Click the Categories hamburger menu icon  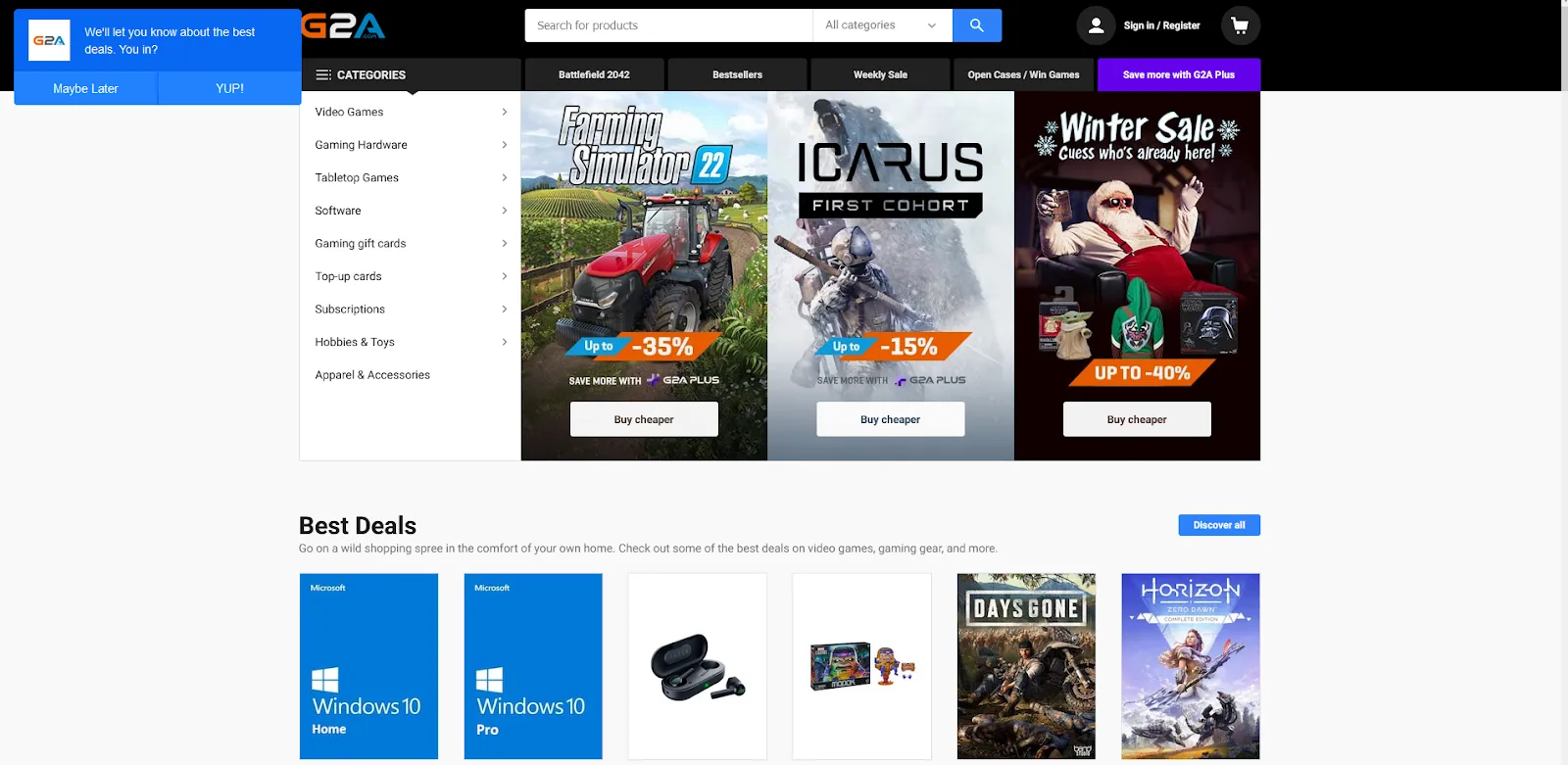pyautogui.click(x=323, y=74)
